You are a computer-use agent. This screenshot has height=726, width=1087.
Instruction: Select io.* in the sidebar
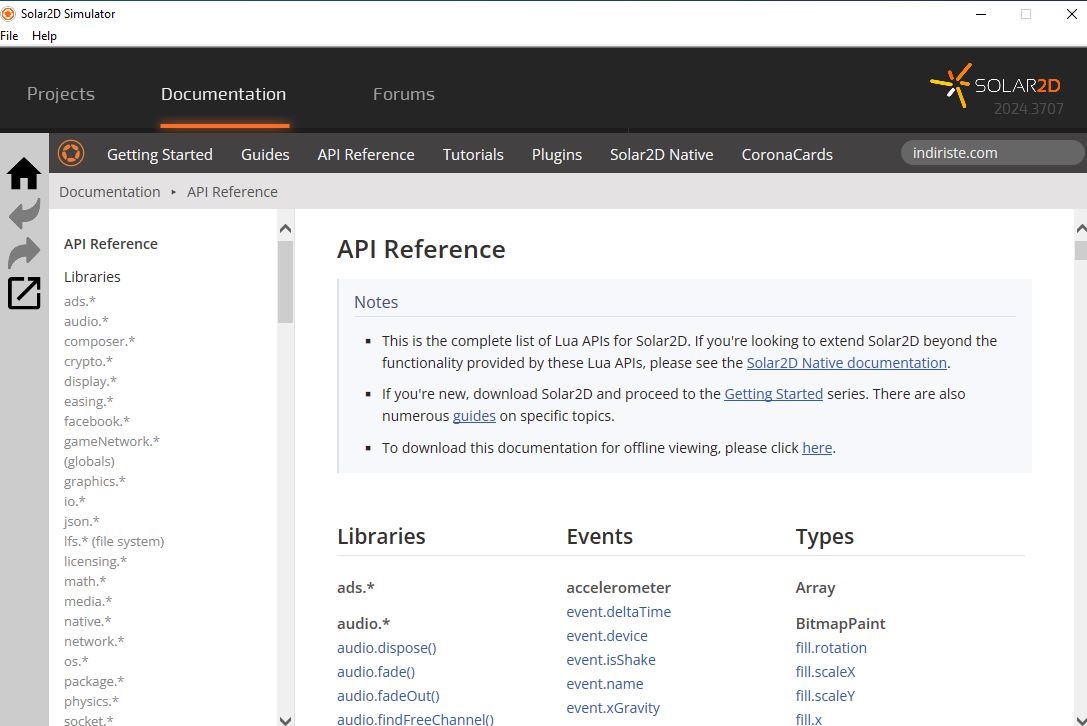pyautogui.click(x=75, y=501)
